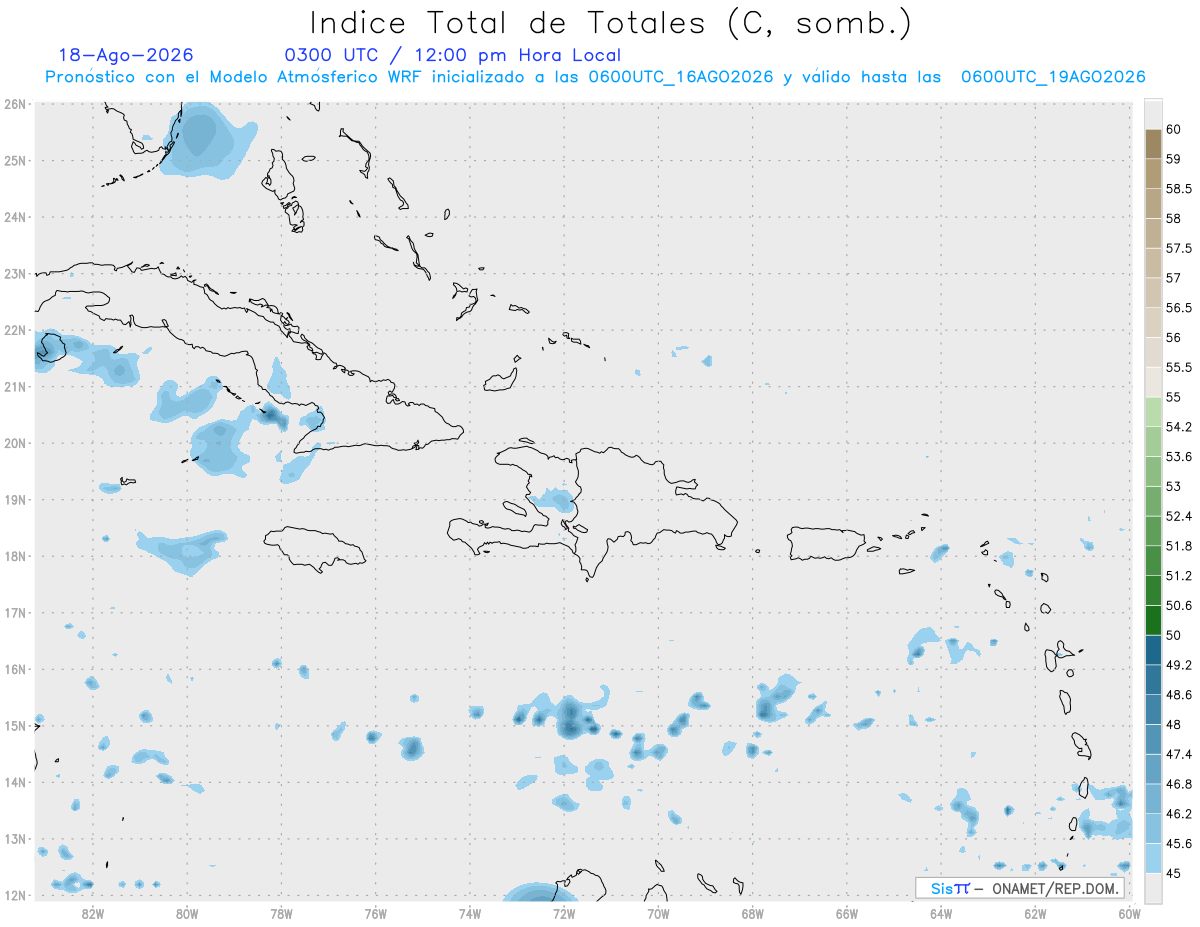Viewport: 1200px width, 927px height.
Task: Click the colorbar value "57"
Action: (x=1174, y=278)
